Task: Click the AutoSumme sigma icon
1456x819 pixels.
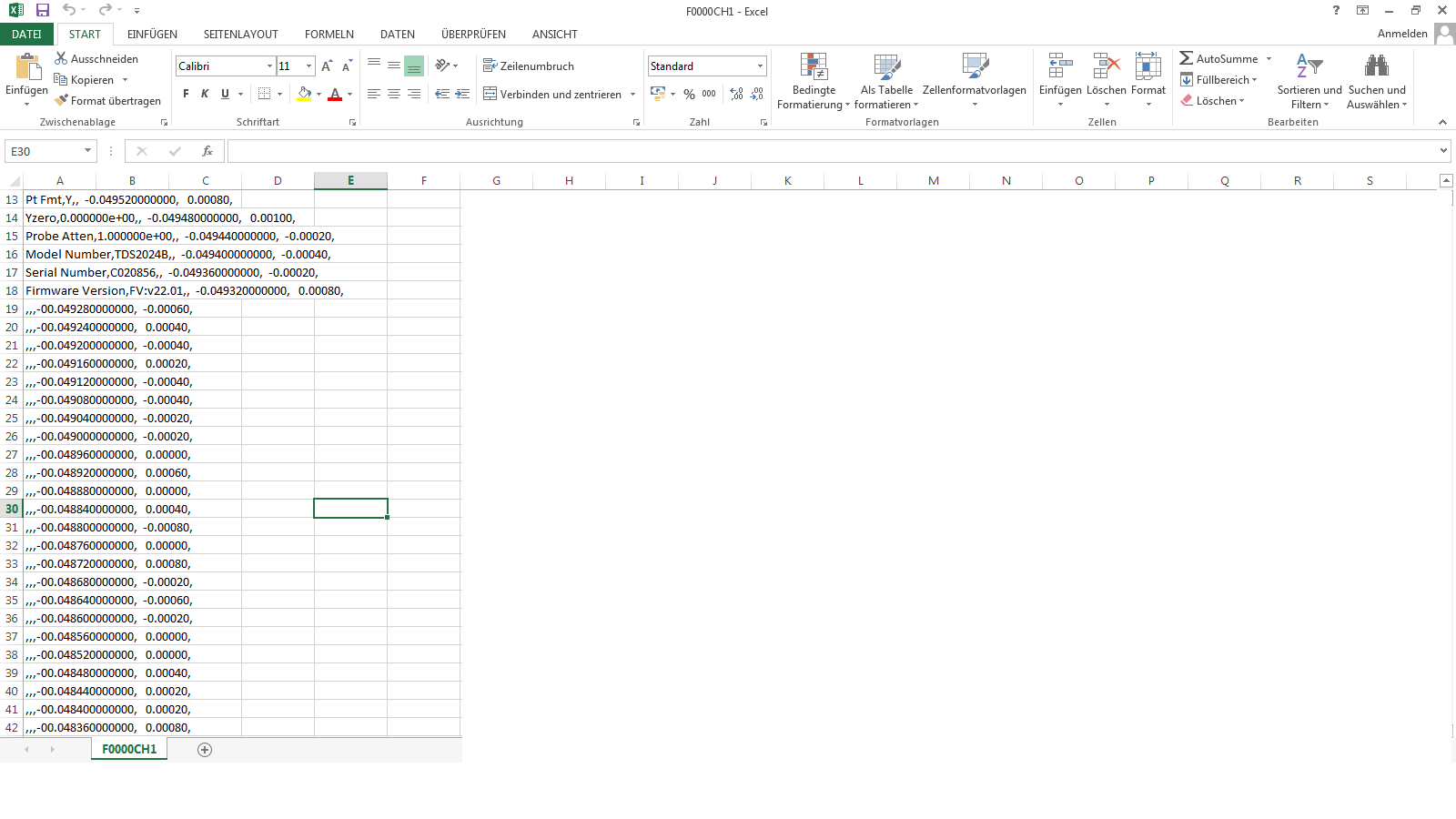Action: coord(1187,58)
